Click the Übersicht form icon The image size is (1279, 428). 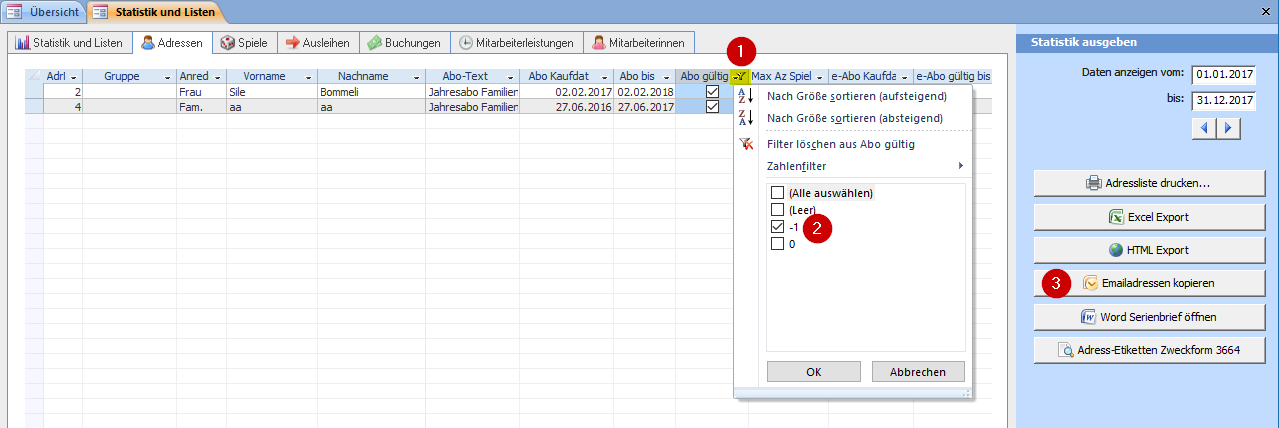(15, 12)
